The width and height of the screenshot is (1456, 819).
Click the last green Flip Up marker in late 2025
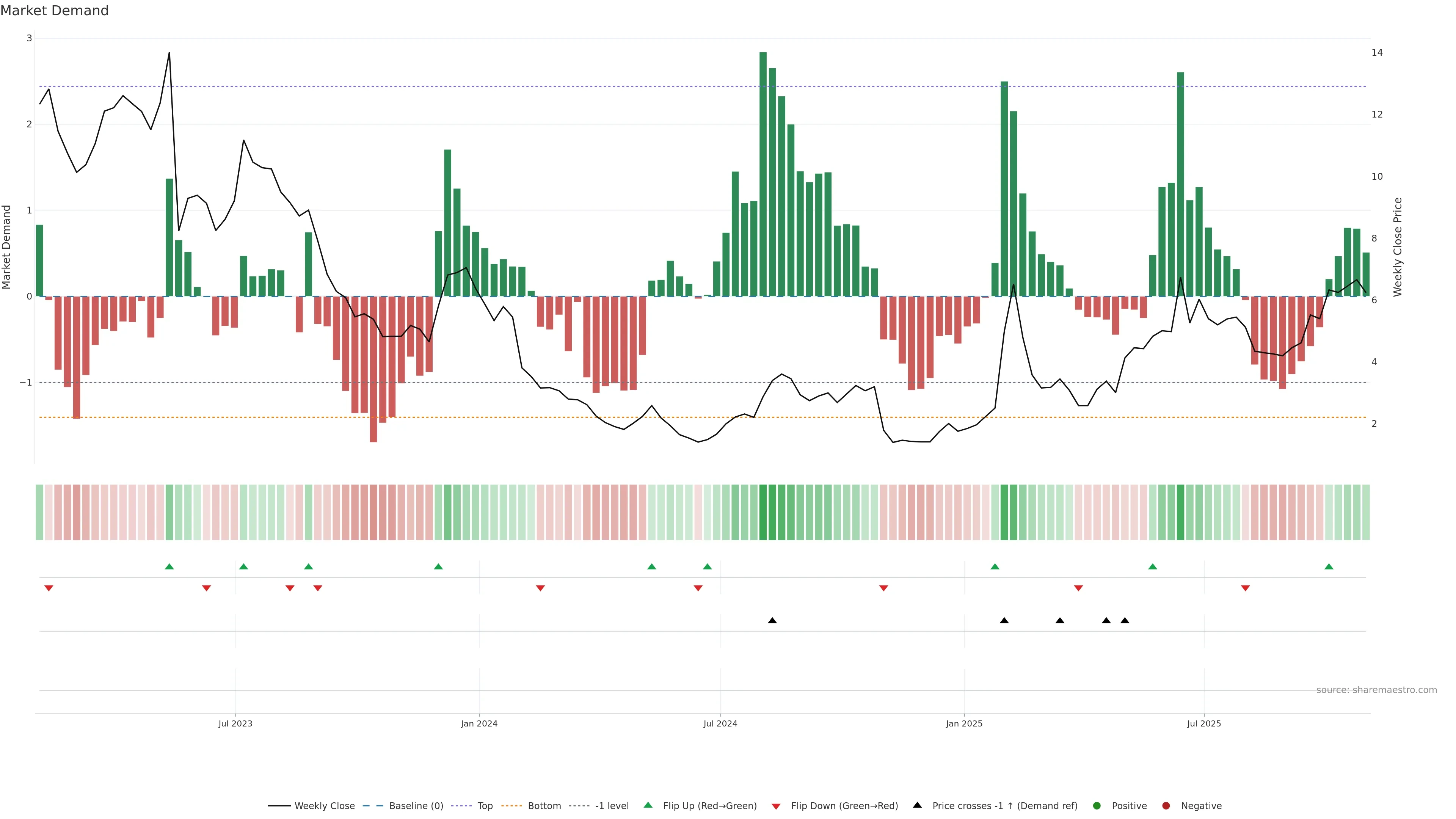point(1329,566)
